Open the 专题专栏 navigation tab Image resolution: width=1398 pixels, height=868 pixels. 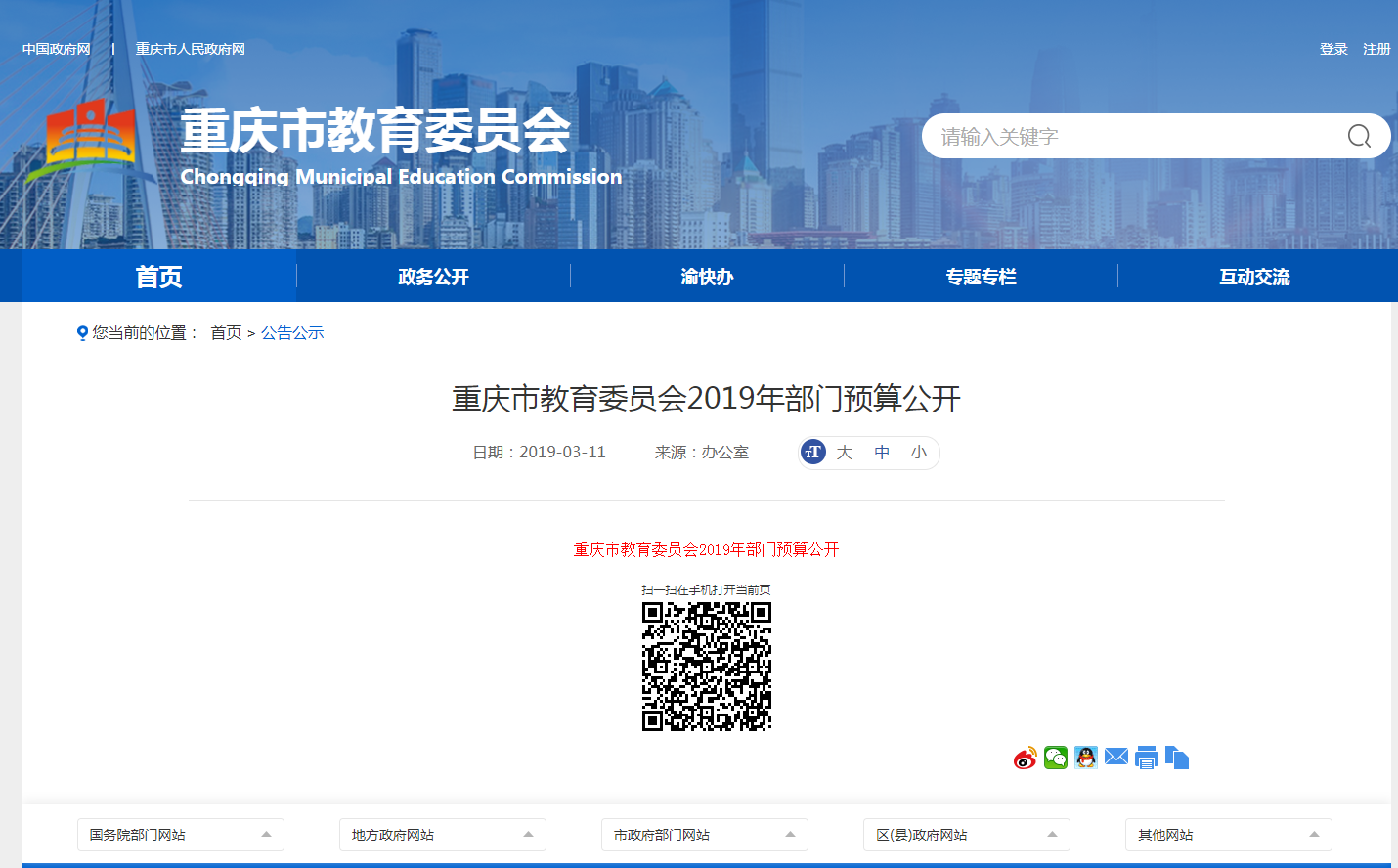(981, 277)
